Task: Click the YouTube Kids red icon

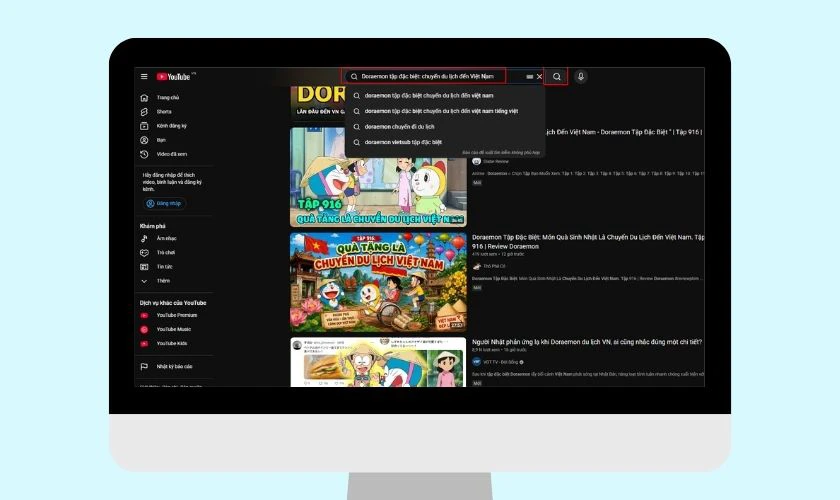Action: pos(144,344)
